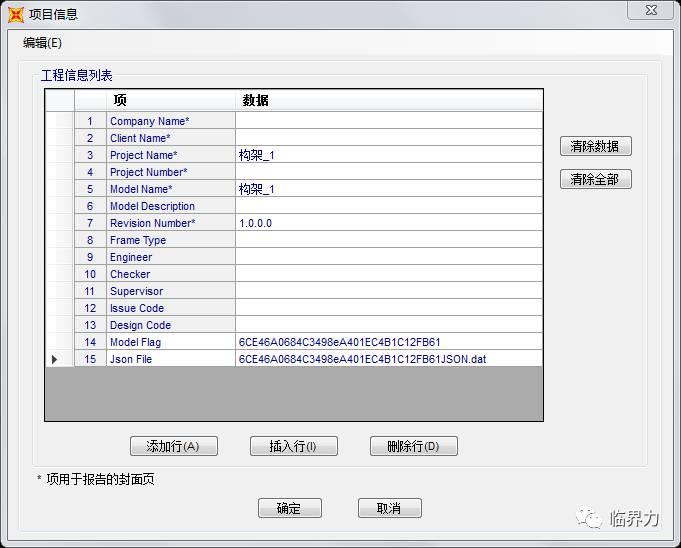
Task: Click the Design Code label cell
Action: click(x=171, y=325)
